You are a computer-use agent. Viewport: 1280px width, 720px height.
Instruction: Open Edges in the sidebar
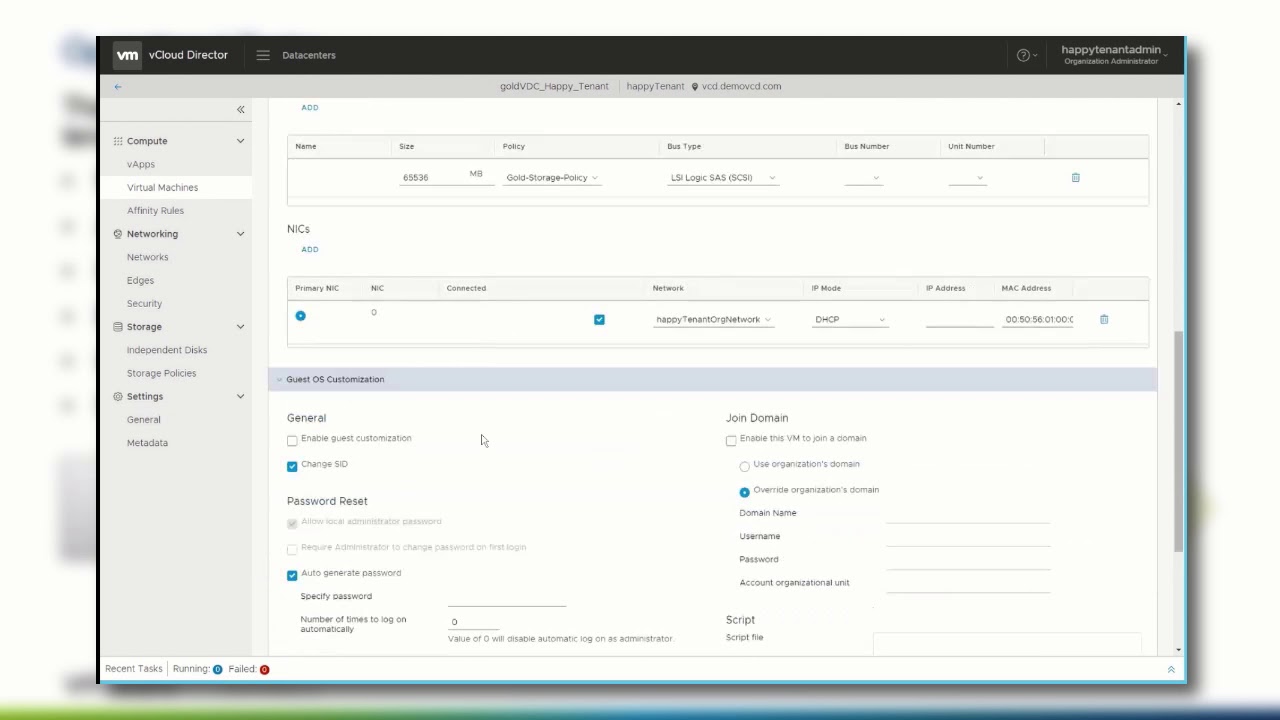pyautogui.click(x=140, y=281)
